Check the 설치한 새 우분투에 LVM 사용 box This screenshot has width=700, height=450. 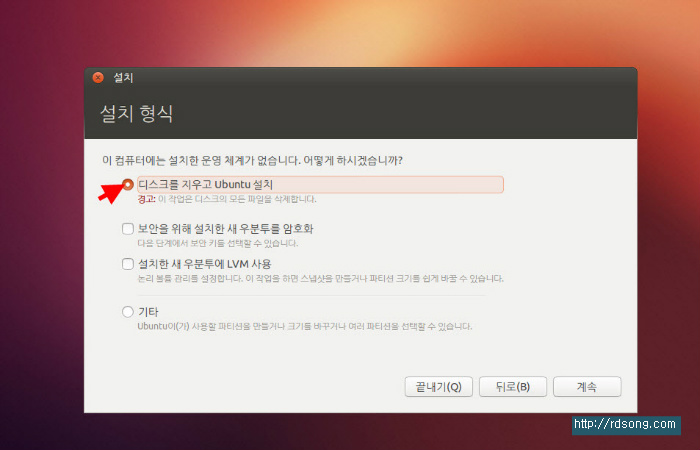pyautogui.click(x=127, y=264)
